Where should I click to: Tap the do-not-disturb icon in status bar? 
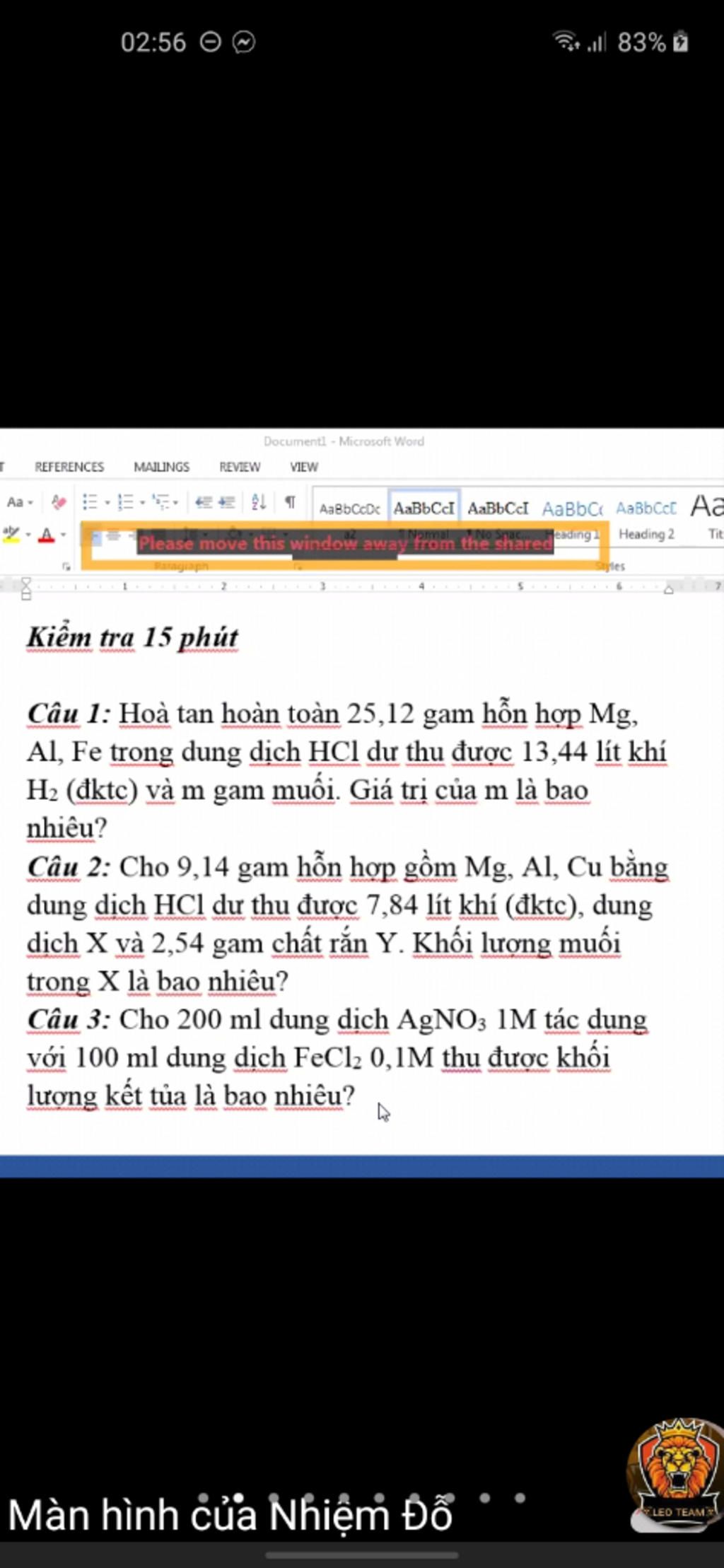pyautogui.click(x=211, y=42)
